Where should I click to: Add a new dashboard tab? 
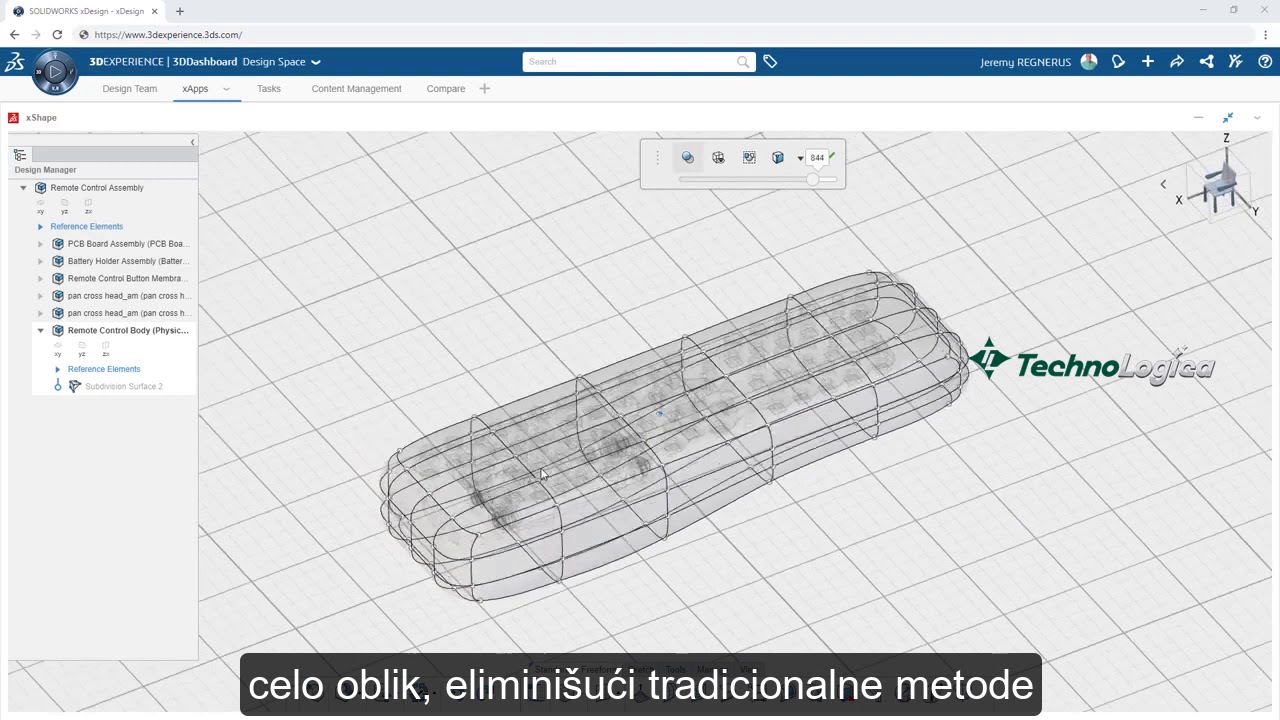pyautogui.click(x=485, y=89)
